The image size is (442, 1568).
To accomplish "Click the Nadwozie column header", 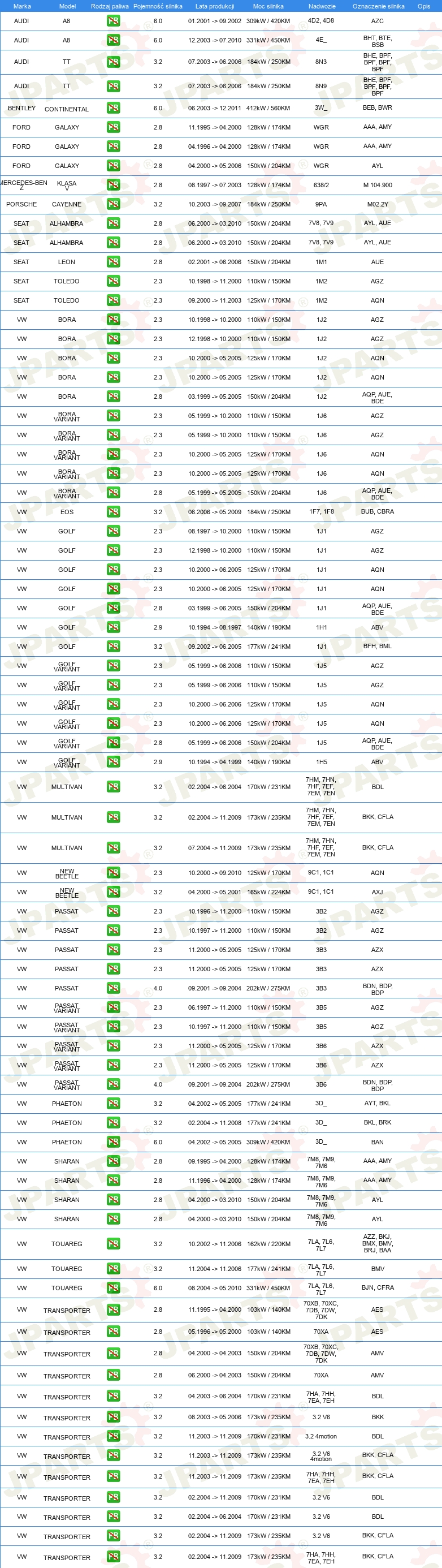I will [x=322, y=6].
